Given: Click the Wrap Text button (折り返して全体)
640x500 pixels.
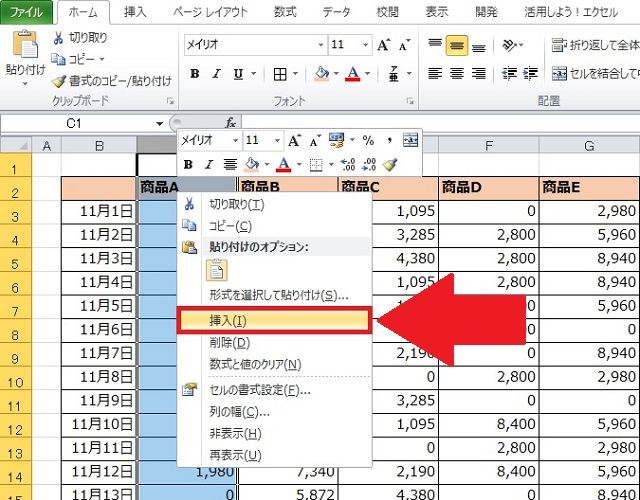Looking at the screenshot, I should click(595, 44).
